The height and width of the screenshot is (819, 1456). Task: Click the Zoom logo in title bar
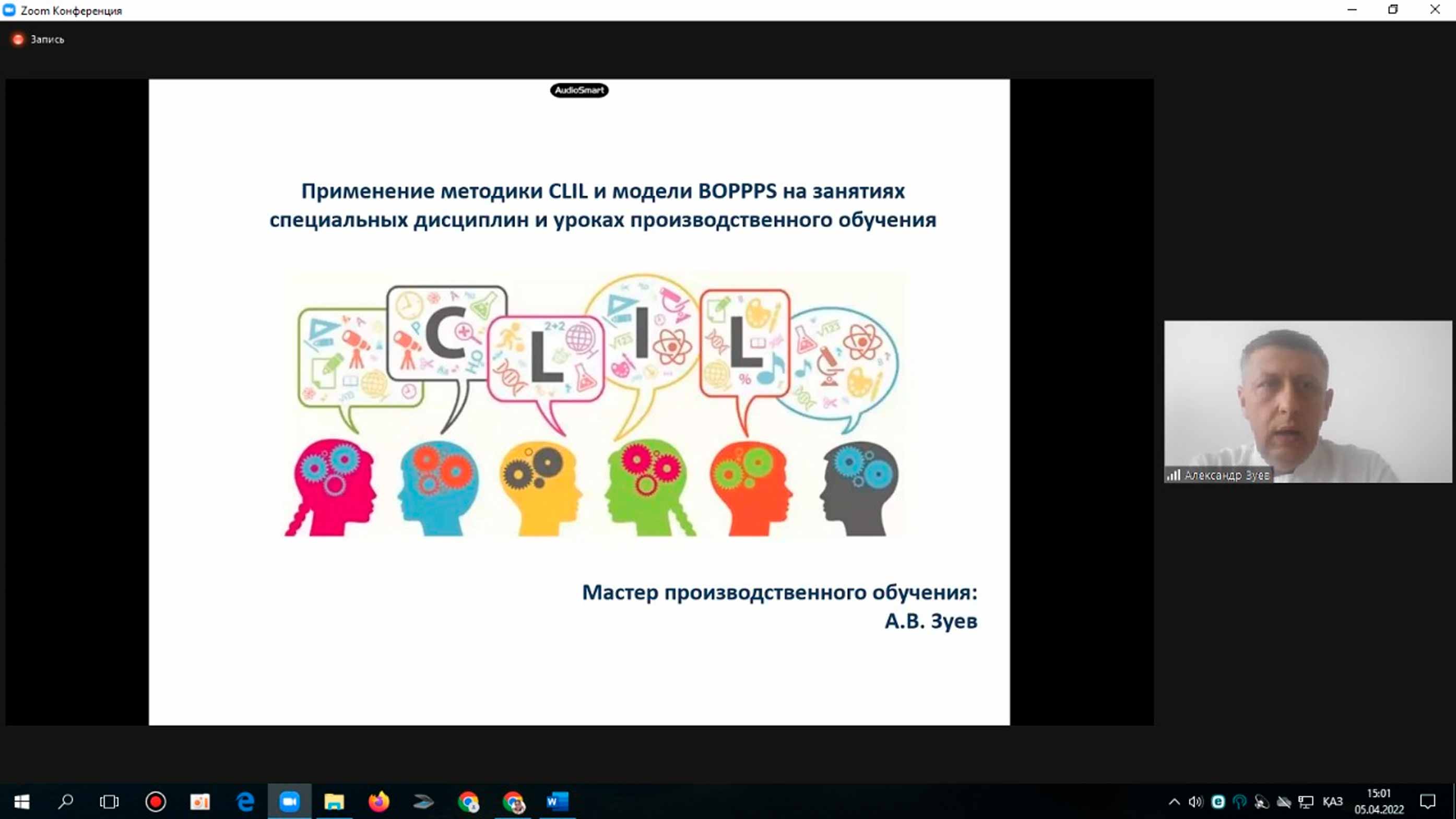pos(9,10)
